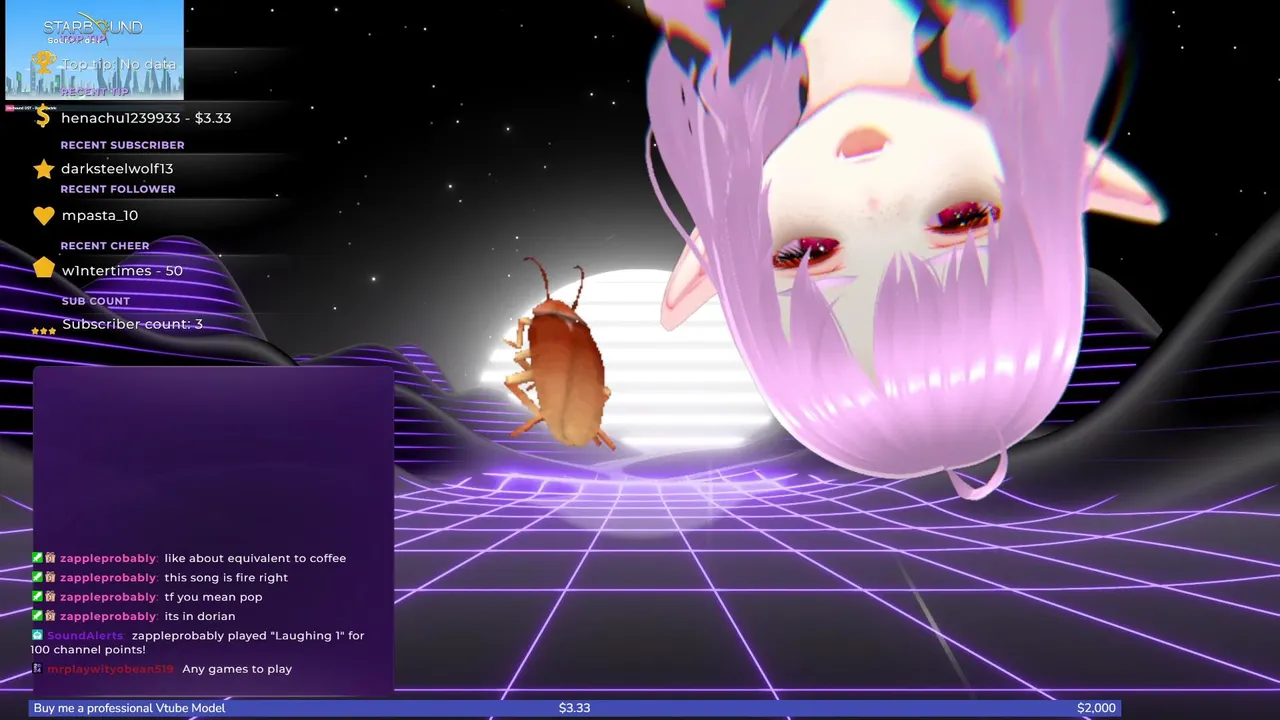This screenshot has width=1280, height=720.
Task: Click the goal target amount '$2,000'
Action: [x=1096, y=708]
